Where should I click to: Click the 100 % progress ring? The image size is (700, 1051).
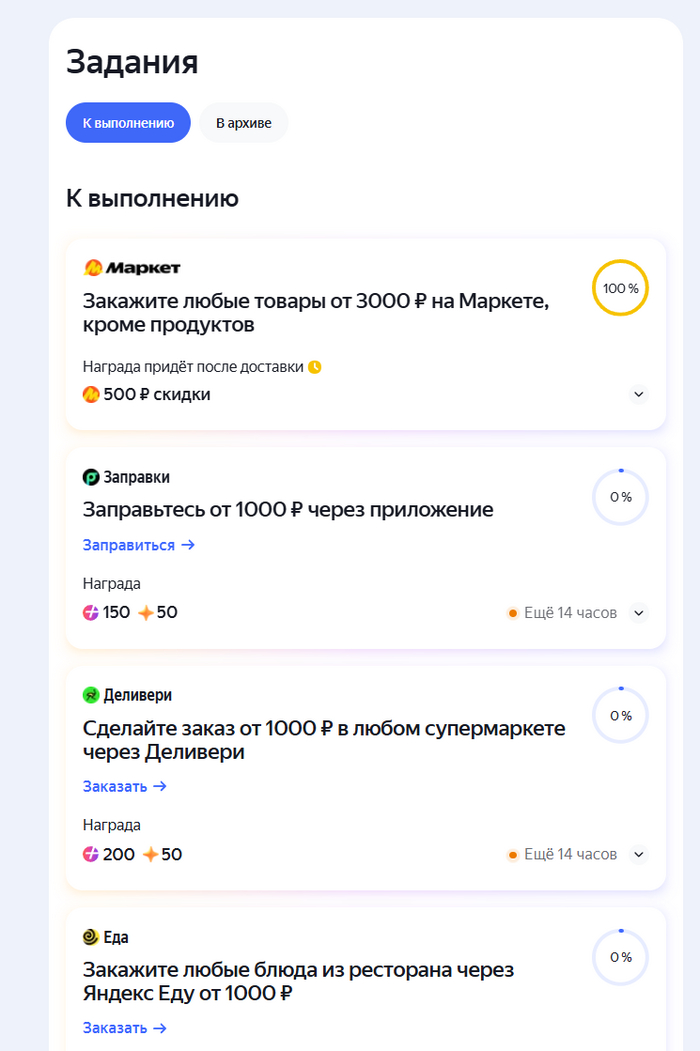[620, 288]
